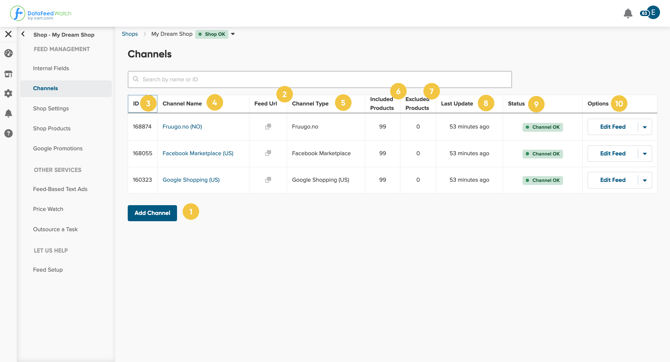Open the dashboard gauge icon in sidebar

[8, 53]
